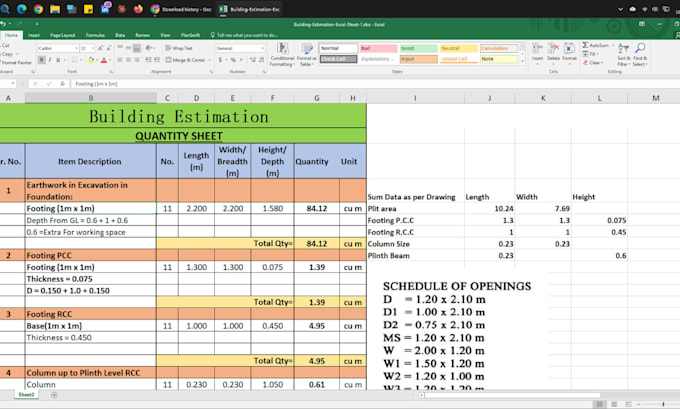Open Alignment settings dialog launcher

[211, 72]
